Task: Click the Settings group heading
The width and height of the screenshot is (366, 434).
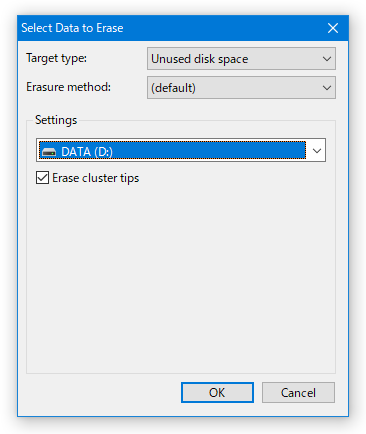Action: coord(56,120)
